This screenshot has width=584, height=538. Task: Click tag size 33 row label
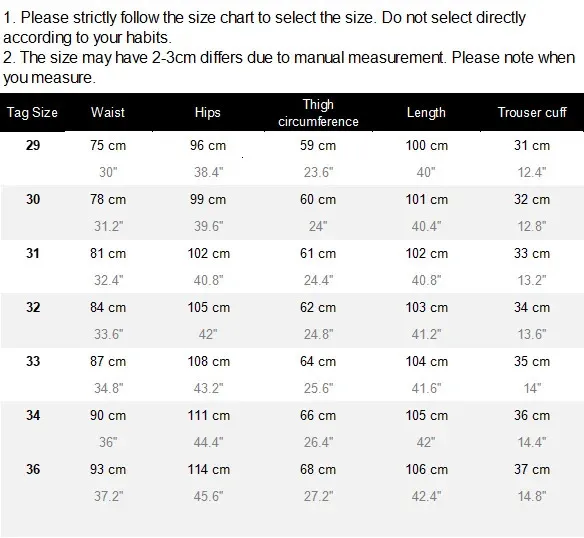pos(33,361)
